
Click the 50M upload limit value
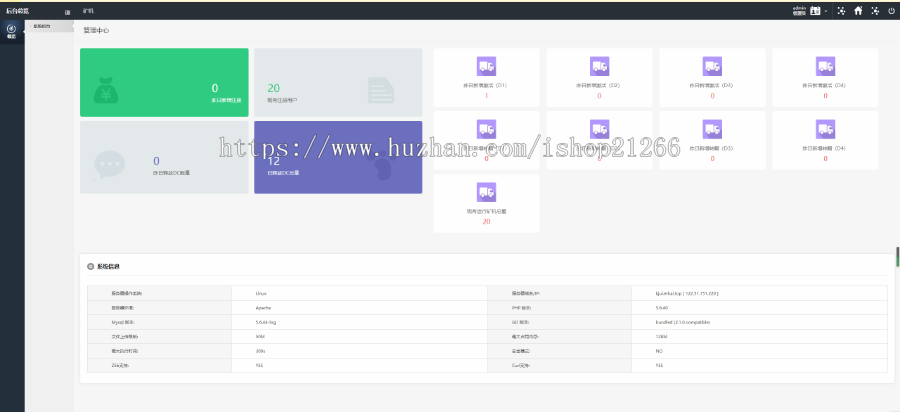[260, 337]
